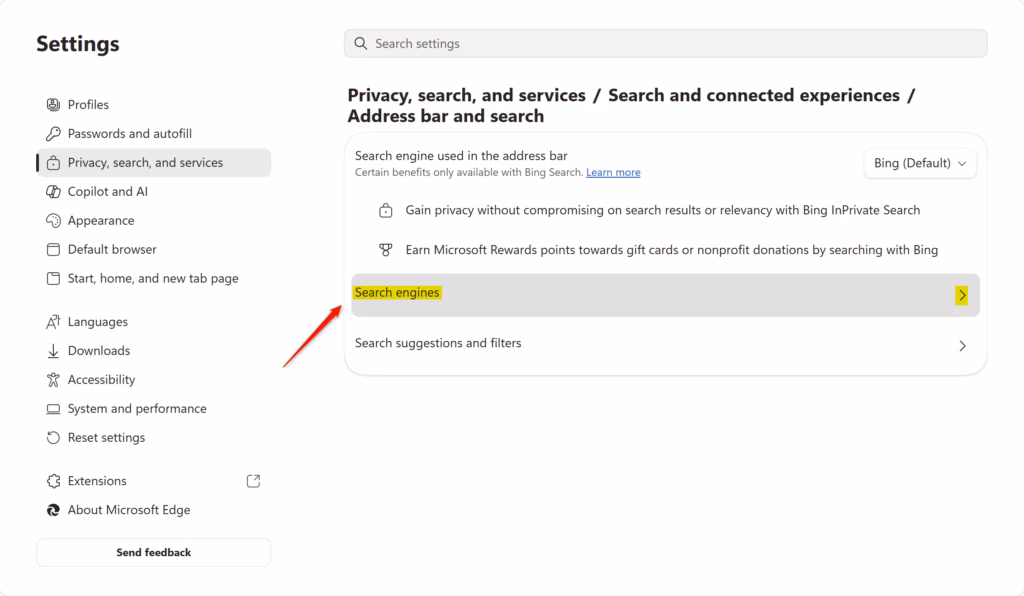Screen dimensions: 1024x596
Task: Click the Edge logo beside About Microsoft Edge
Action: (53, 510)
